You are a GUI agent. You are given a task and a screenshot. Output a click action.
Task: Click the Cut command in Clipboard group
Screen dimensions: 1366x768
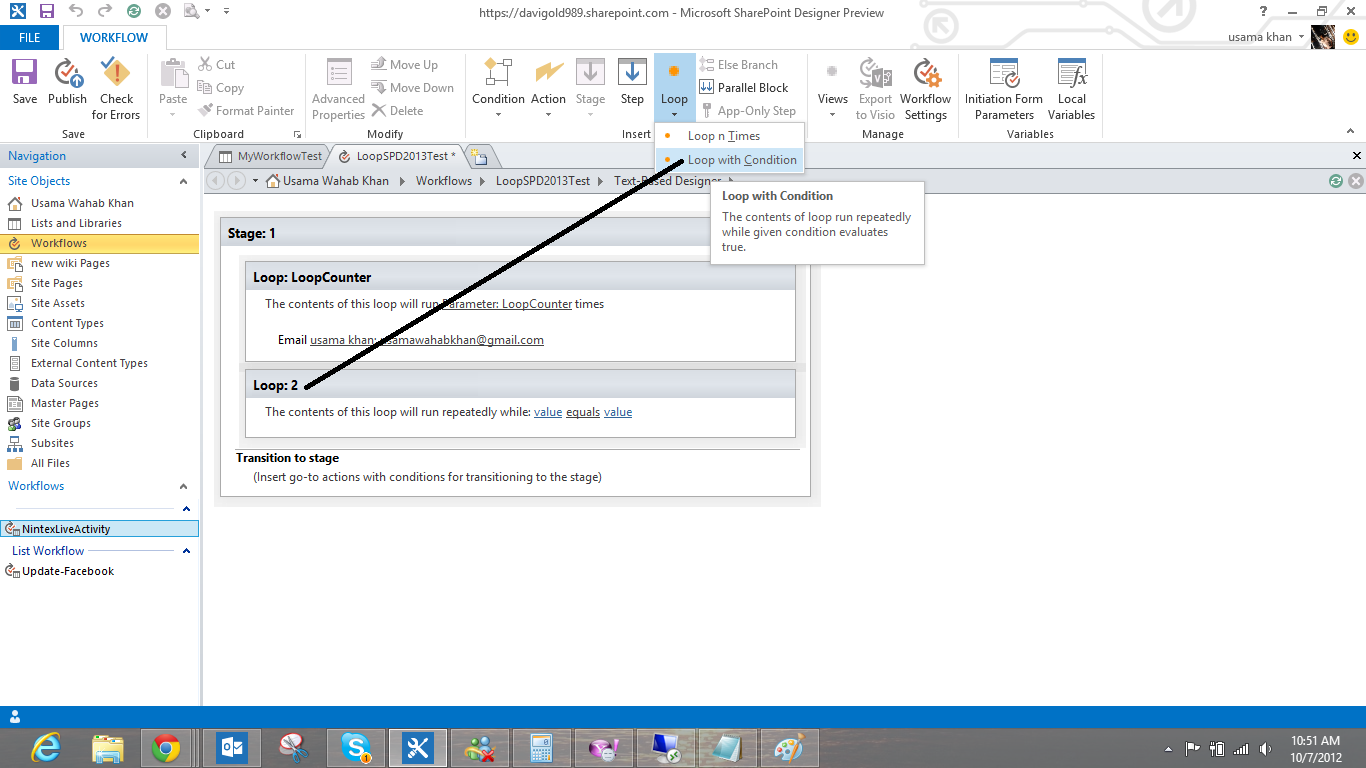pos(217,64)
